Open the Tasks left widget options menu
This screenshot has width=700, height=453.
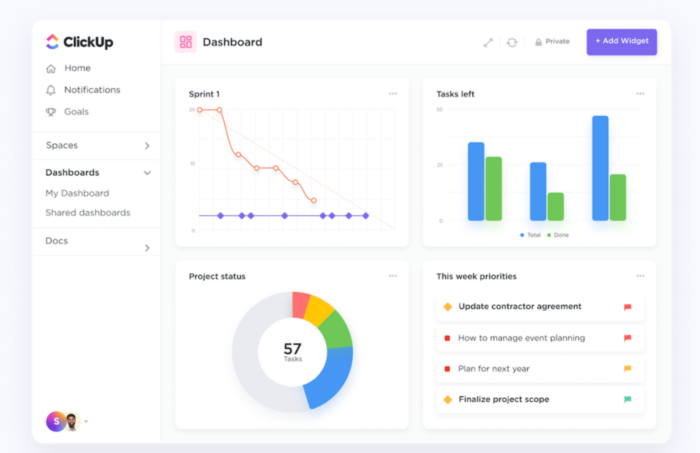pyautogui.click(x=640, y=94)
